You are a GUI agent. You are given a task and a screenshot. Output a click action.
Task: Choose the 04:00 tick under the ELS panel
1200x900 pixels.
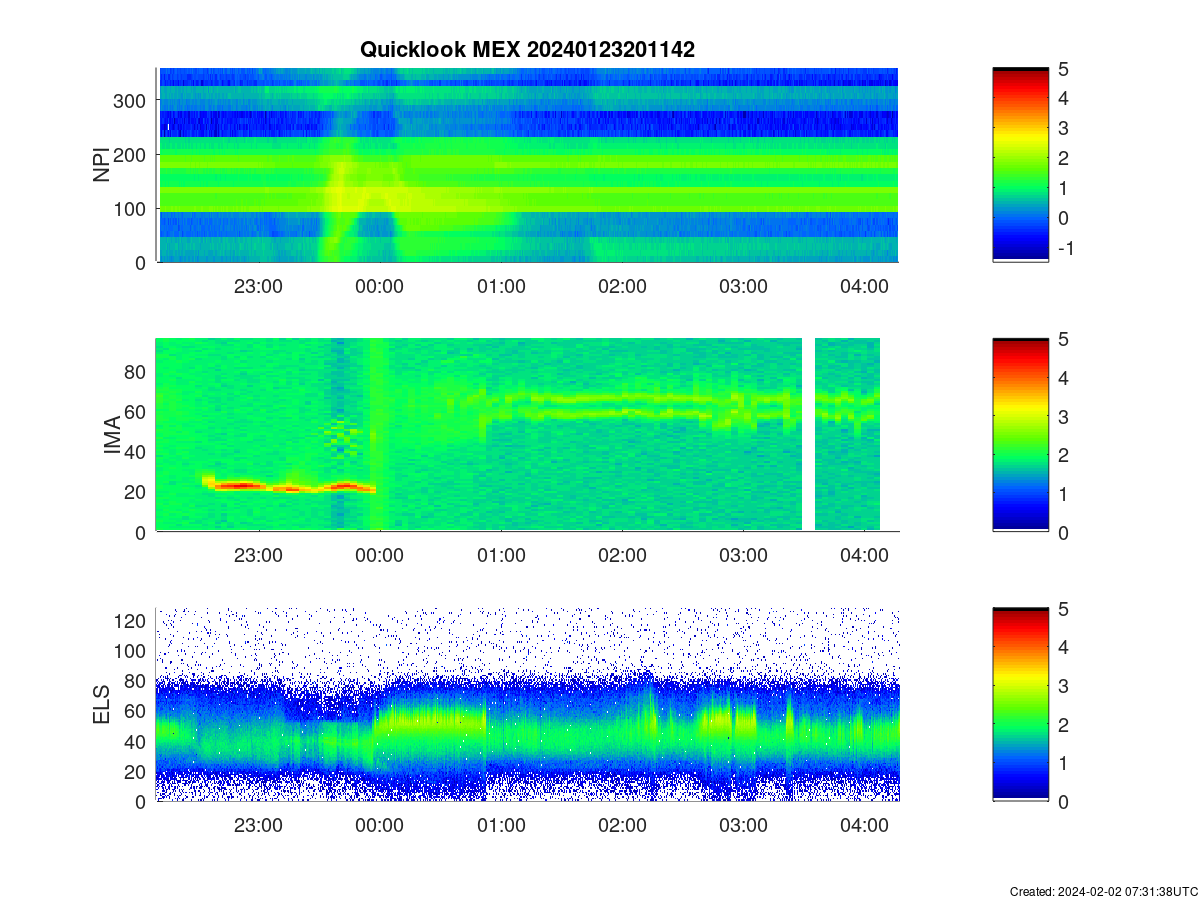tap(864, 826)
